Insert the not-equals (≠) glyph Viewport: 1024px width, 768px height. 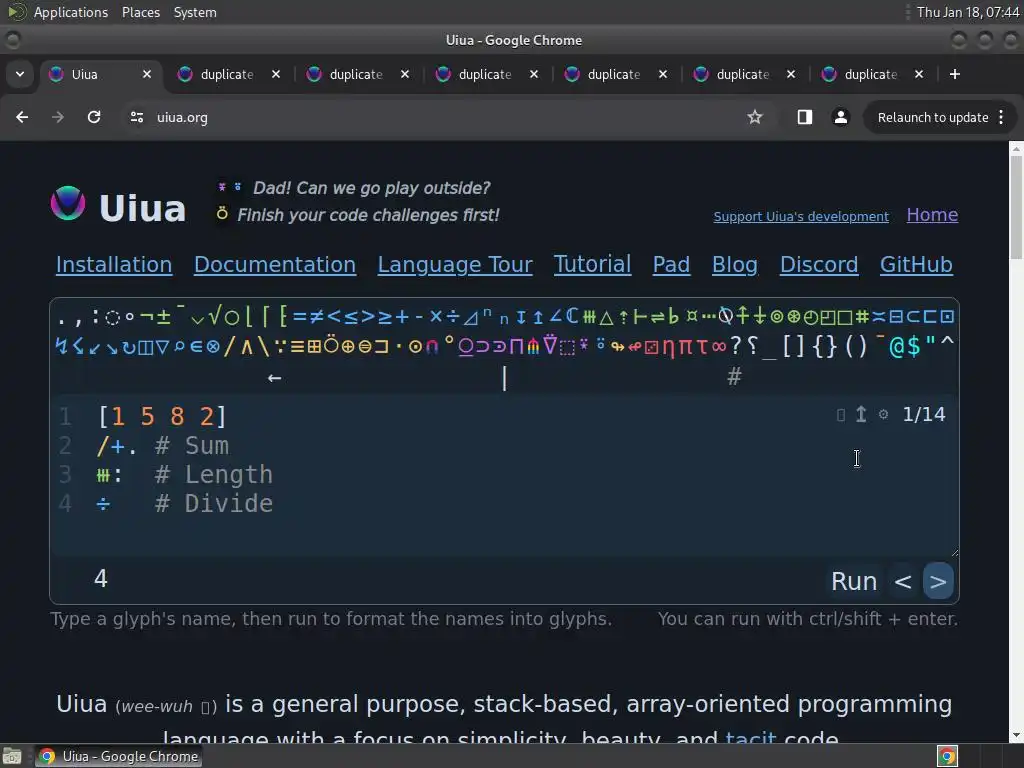(x=317, y=317)
